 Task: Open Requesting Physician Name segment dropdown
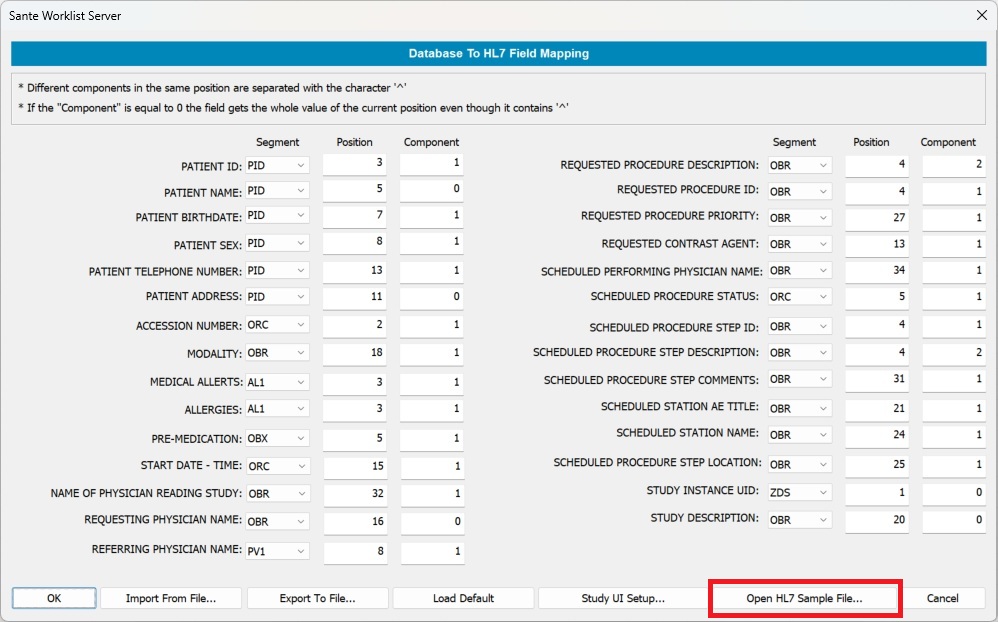(278, 521)
